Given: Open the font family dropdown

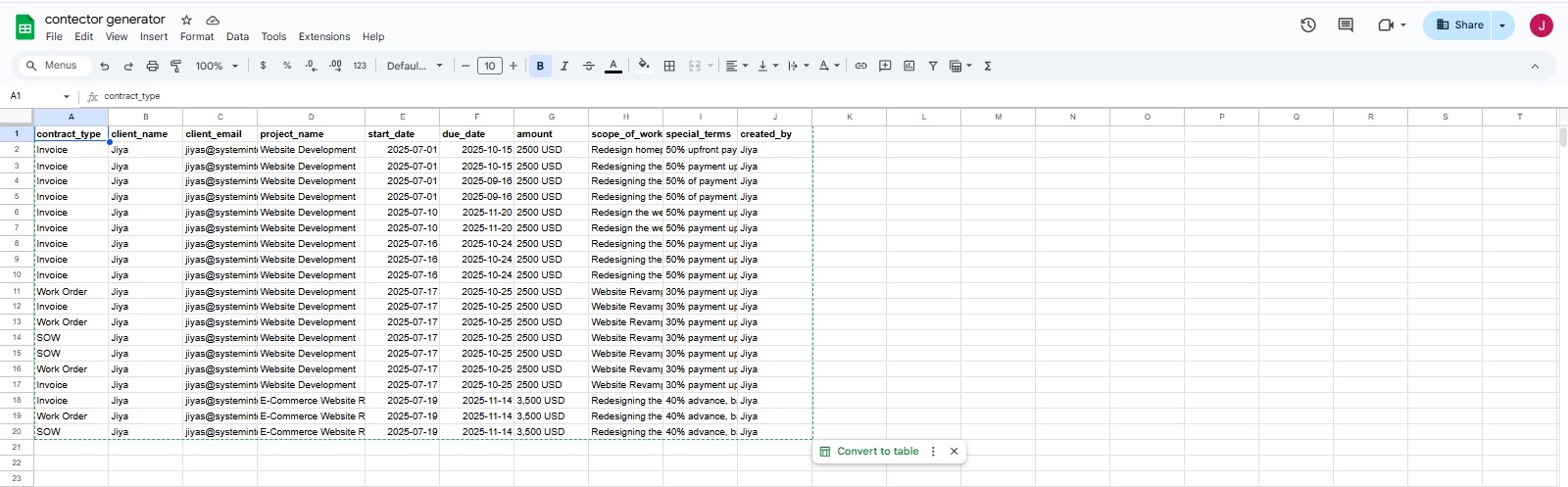Looking at the screenshot, I should (x=415, y=67).
